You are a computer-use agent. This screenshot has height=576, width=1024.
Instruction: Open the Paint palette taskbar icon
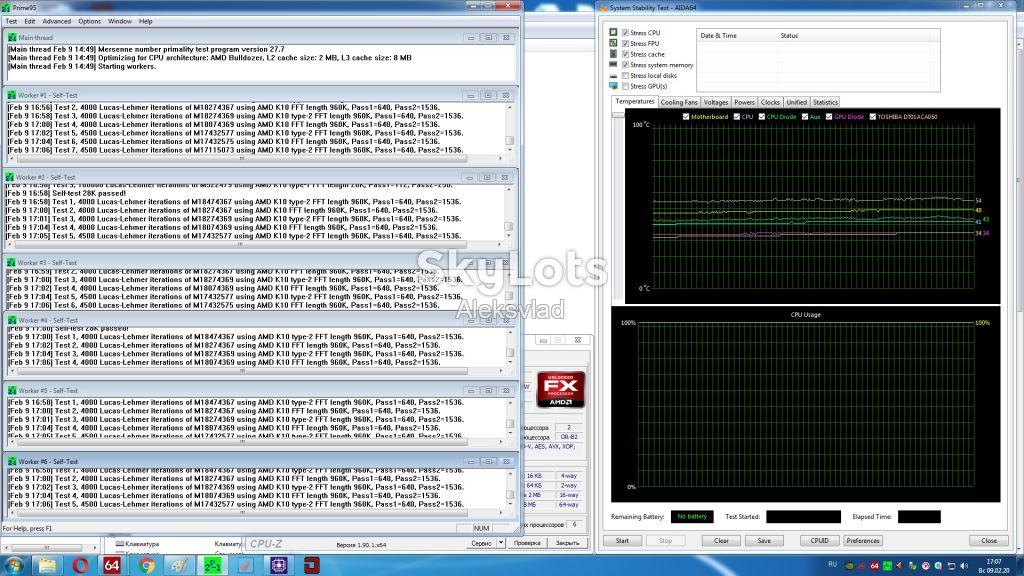coord(179,566)
